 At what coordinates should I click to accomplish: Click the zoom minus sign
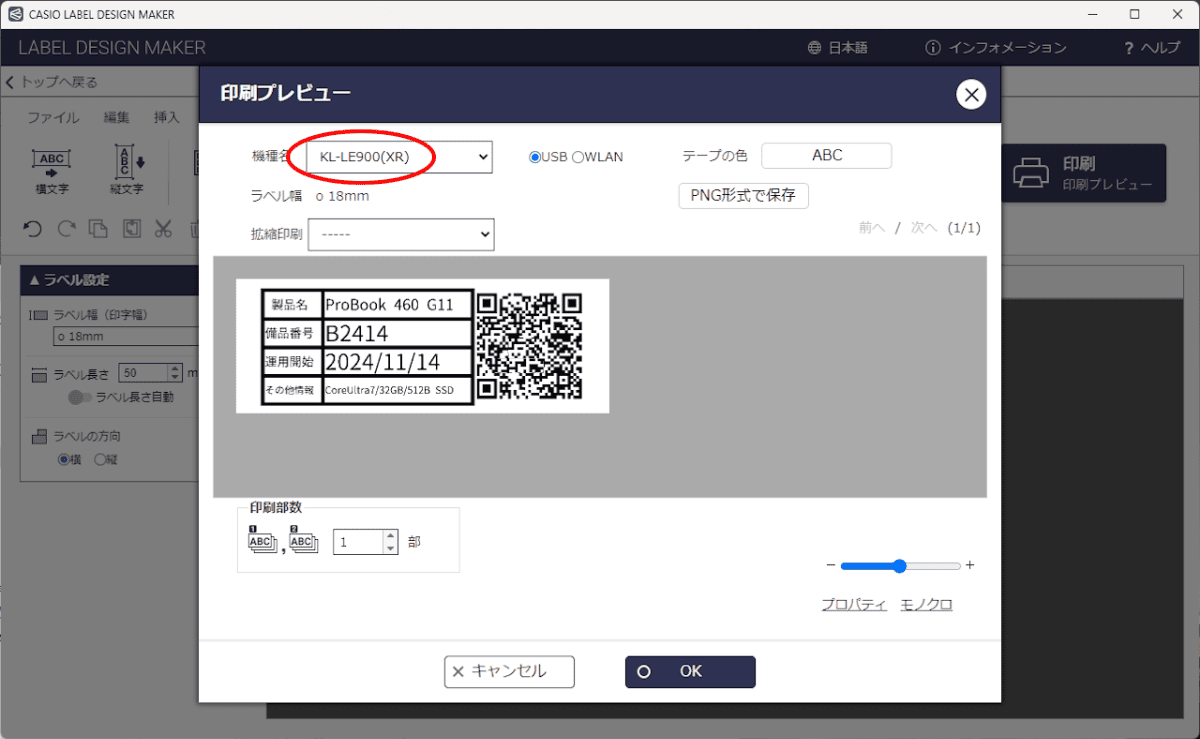point(830,566)
